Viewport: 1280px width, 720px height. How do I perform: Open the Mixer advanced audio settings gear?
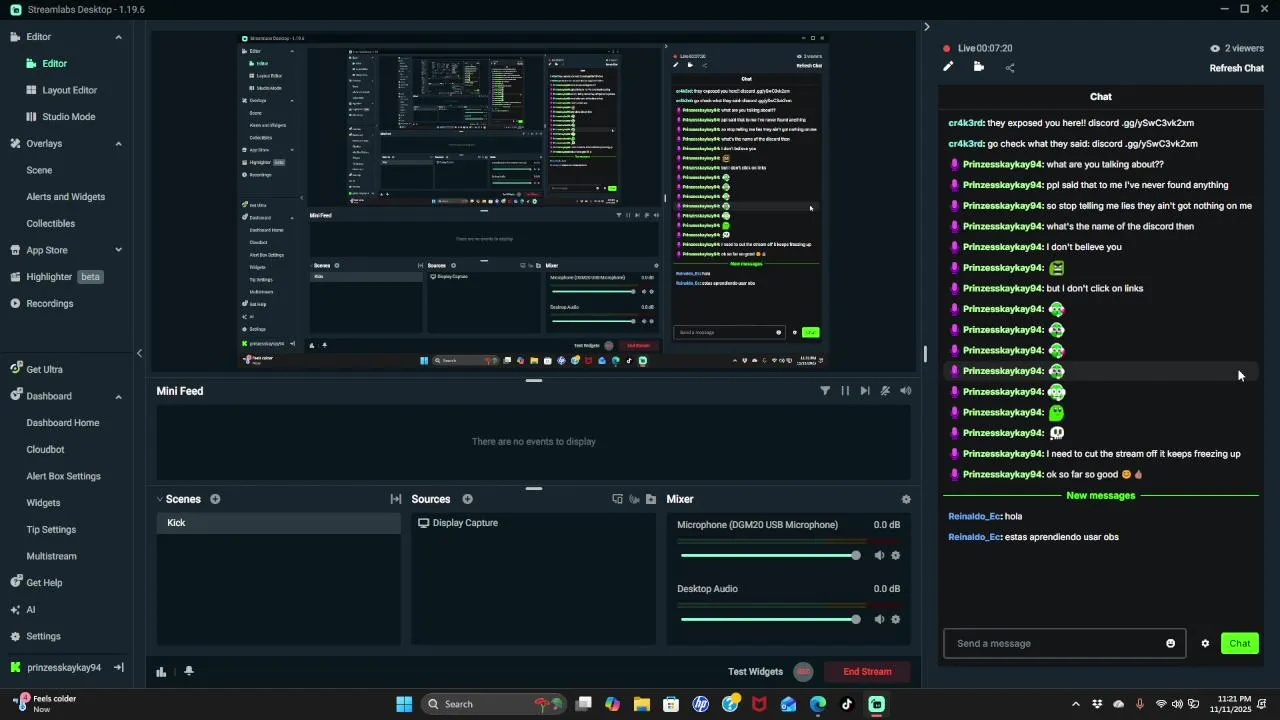(x=906, y=499)
